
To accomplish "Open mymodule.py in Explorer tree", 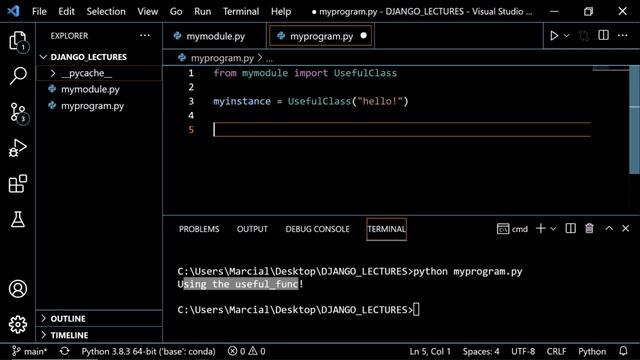I will tap(90, 89).
